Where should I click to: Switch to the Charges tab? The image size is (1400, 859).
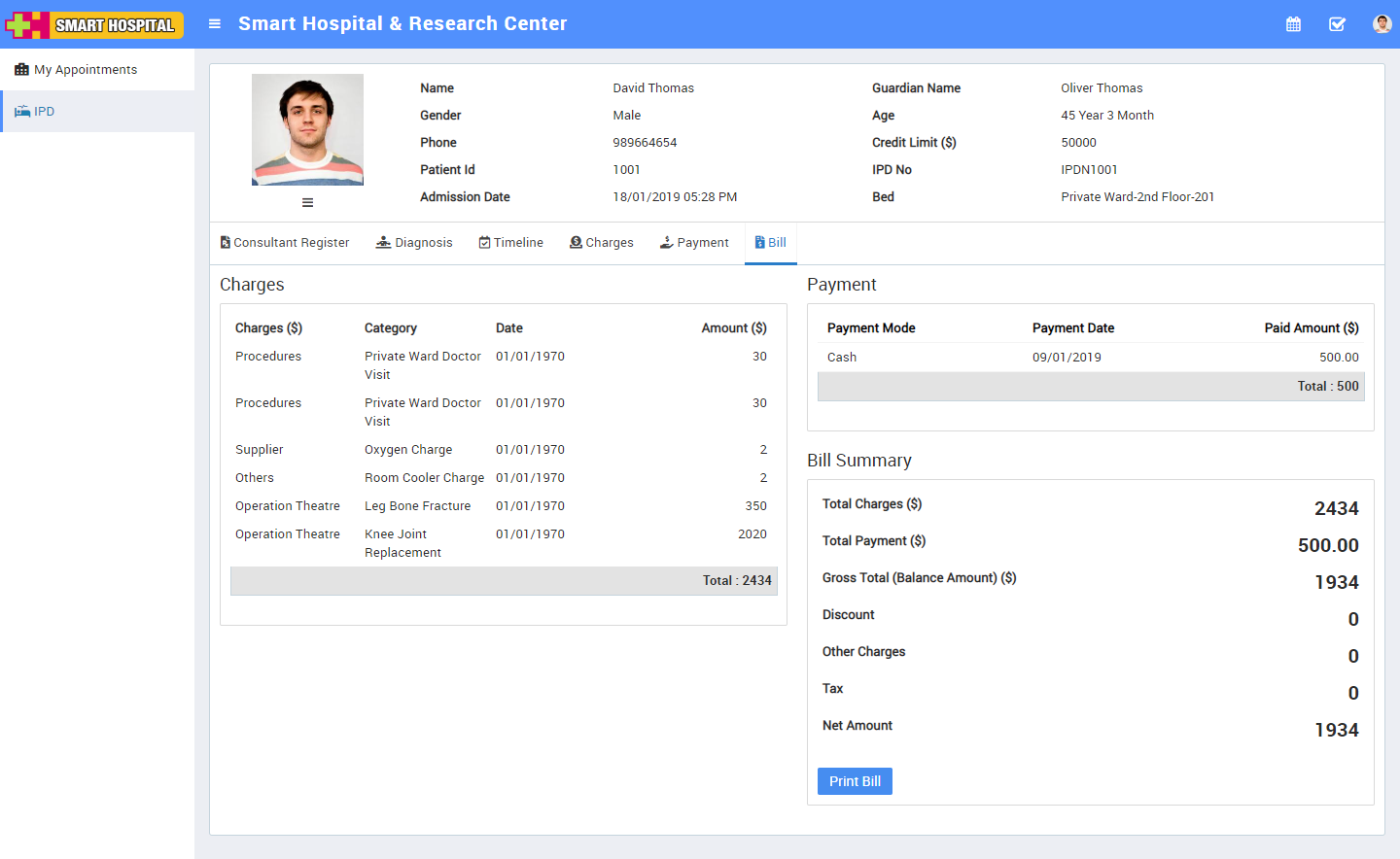(602, 243)
